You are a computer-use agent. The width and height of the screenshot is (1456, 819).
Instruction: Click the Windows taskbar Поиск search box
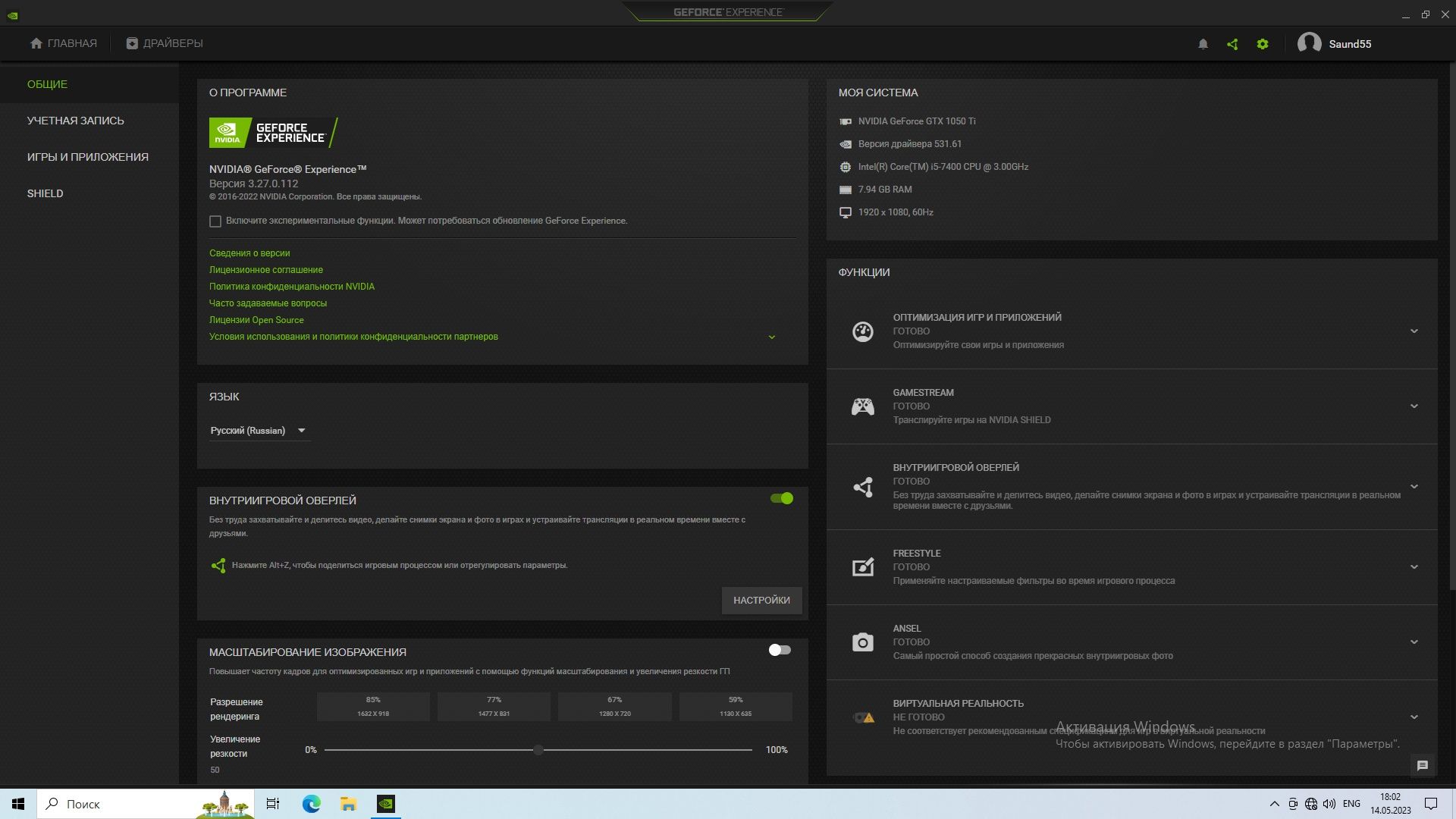click(x=146, y=804)
